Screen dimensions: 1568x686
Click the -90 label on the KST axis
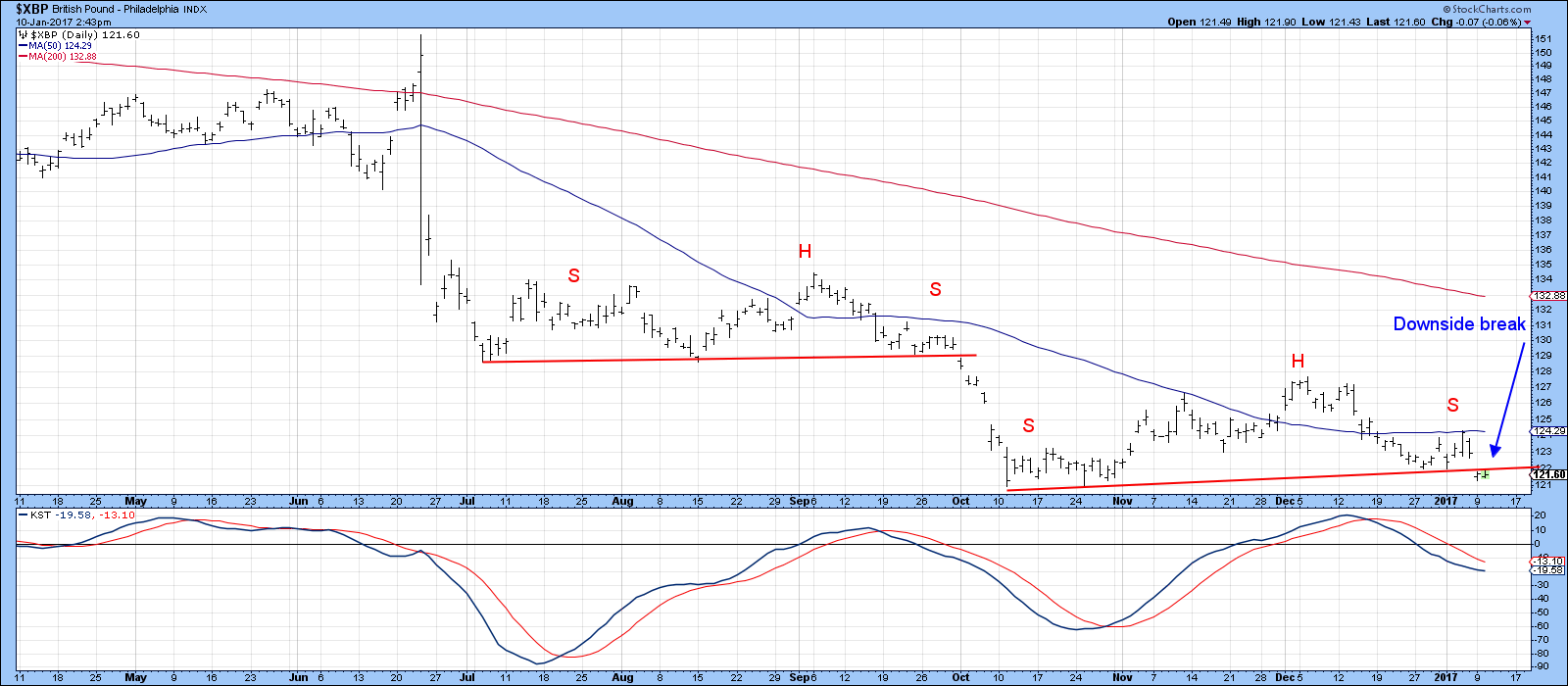pos(1542,666)
